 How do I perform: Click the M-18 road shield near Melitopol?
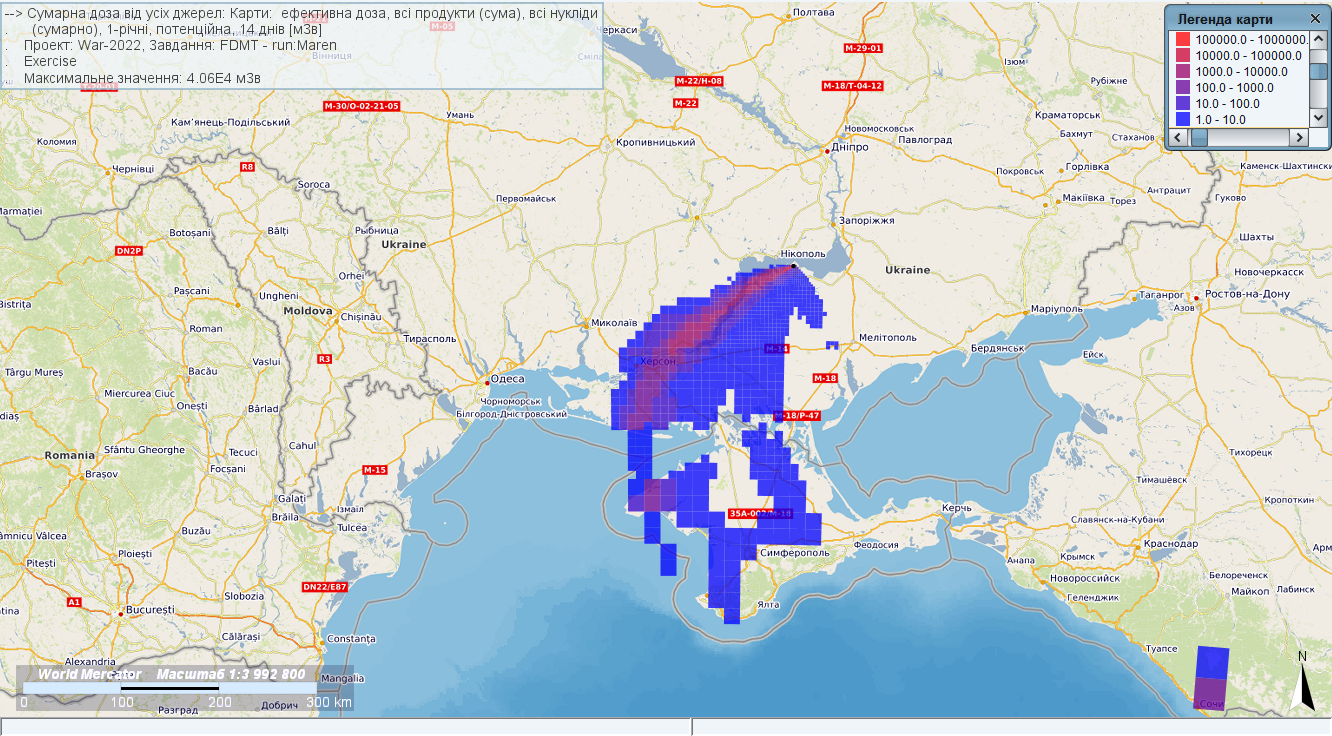[825, 378]
